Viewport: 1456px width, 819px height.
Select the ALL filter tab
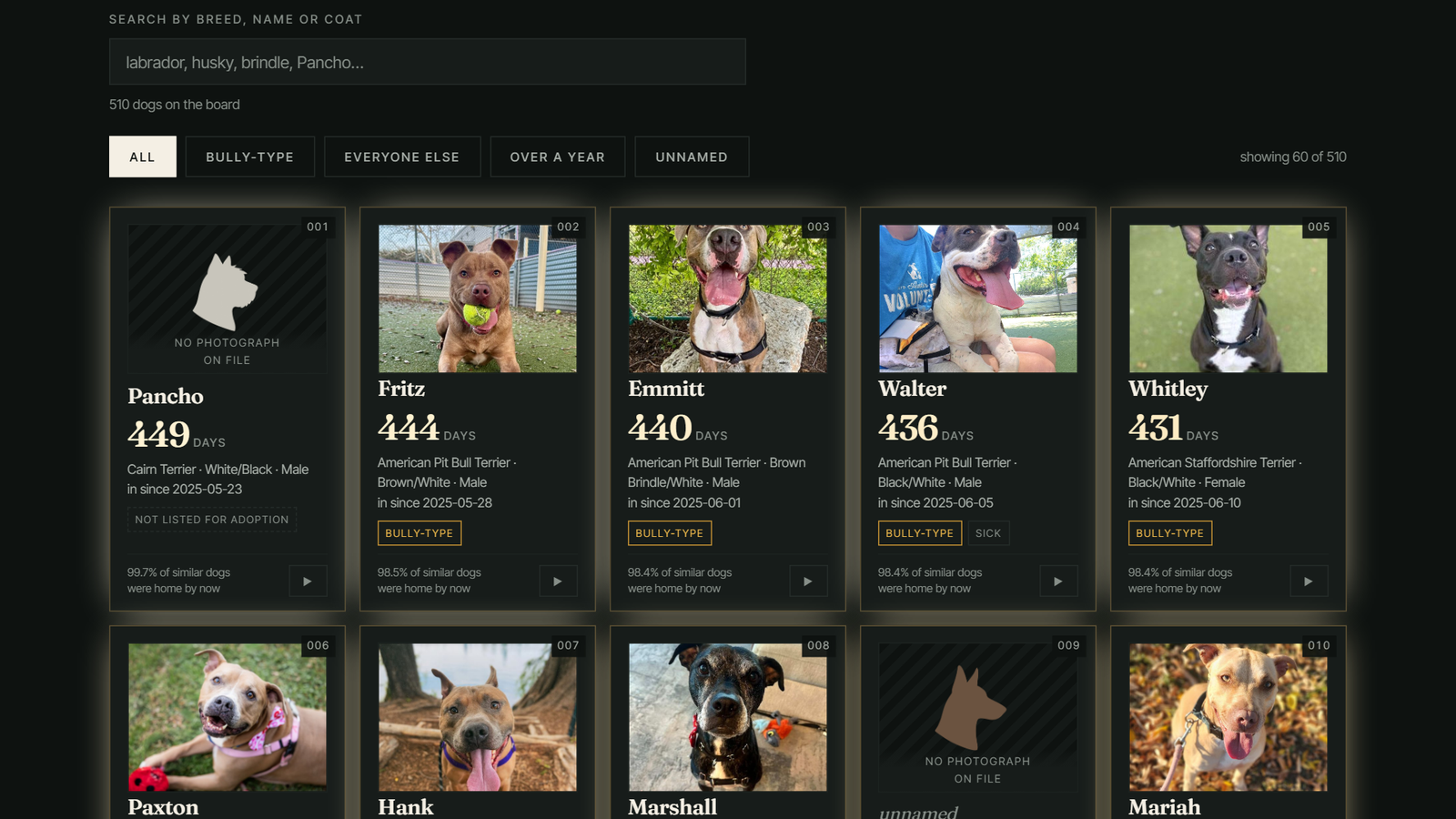(x=143, y=157)
